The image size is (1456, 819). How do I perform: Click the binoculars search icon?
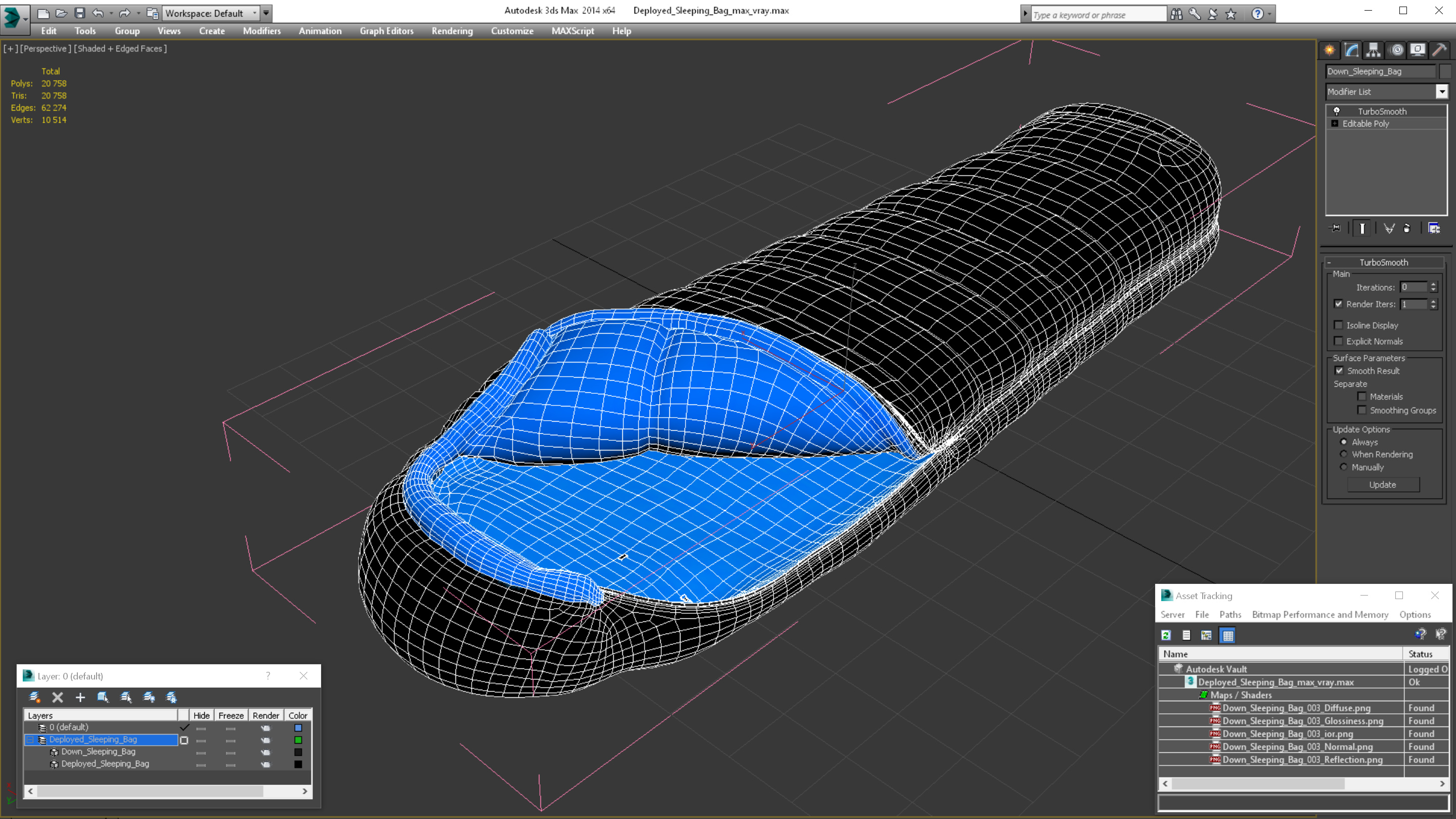point(1176,14)
